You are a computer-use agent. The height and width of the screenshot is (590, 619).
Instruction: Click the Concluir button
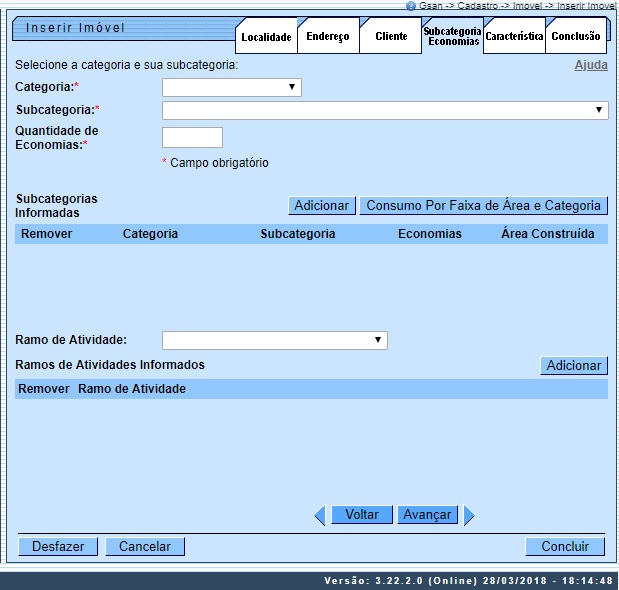point(565,547)
